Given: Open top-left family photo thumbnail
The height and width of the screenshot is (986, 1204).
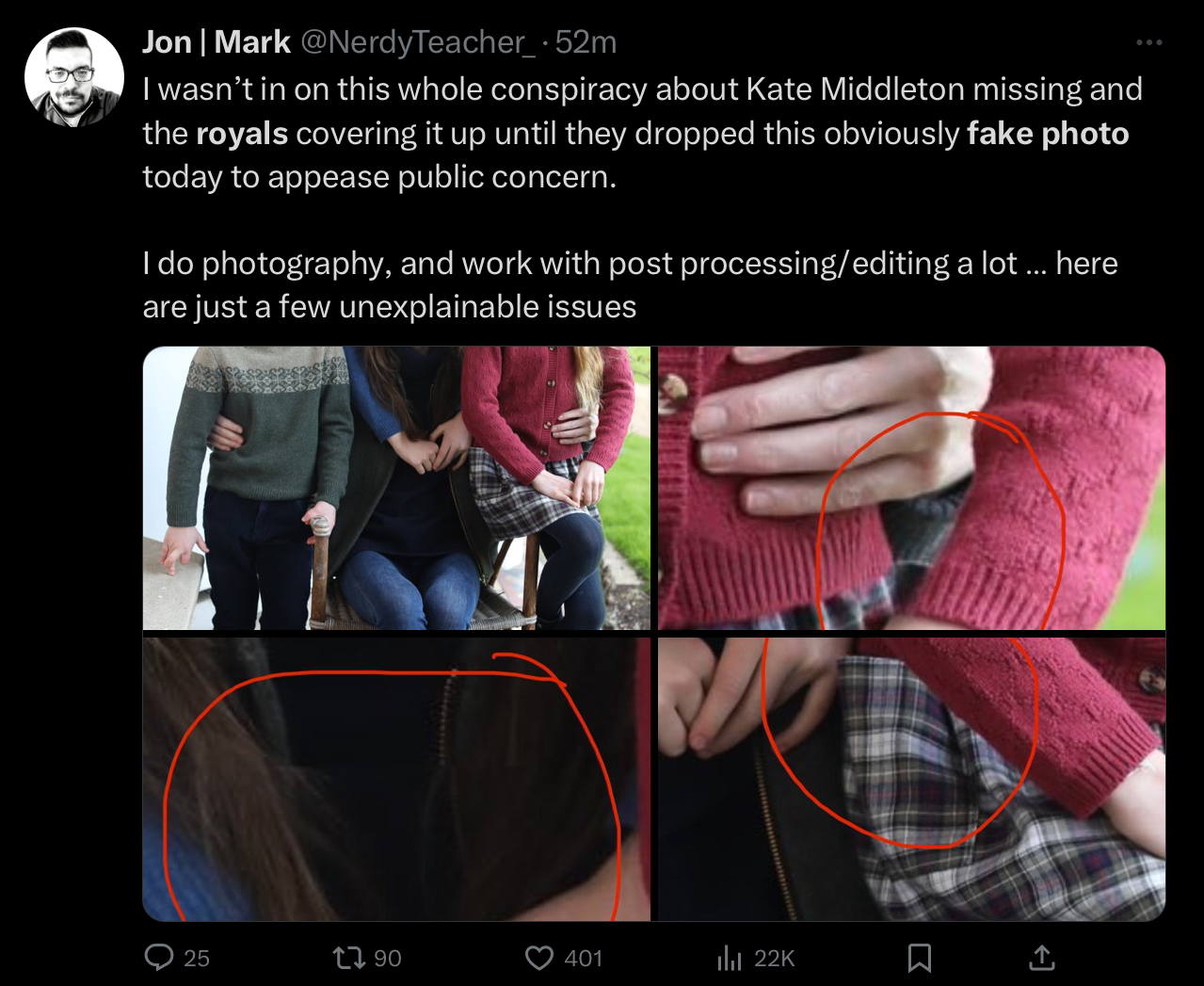Looking at the screenshot, I should [396, 488].
